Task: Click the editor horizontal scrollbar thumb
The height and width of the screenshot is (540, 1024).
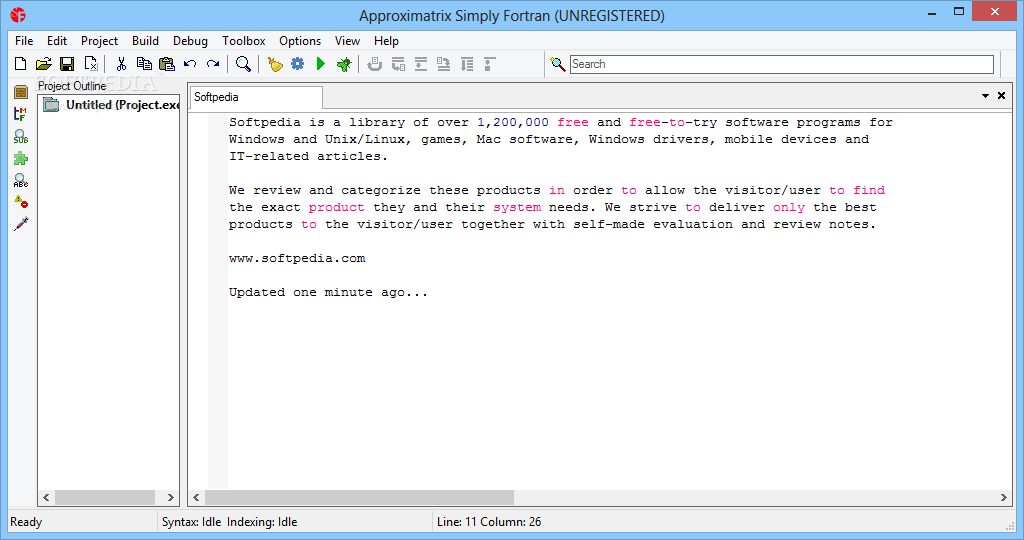Action: pos(359,498)
